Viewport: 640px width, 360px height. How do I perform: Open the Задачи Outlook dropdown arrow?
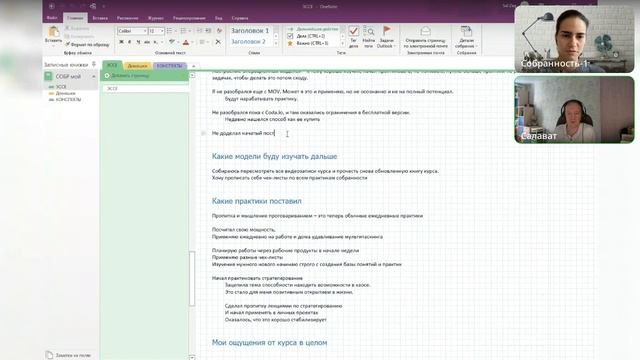pyautogui.click(x=394, y=46)
